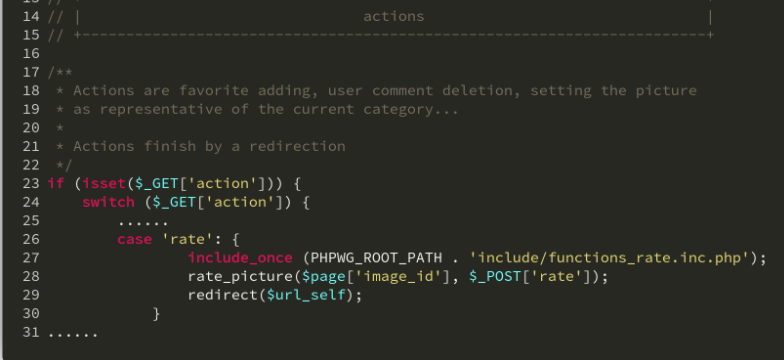
Task: Click the PHPWG_ROOT_PATH constant
Action: coord(376,258)
